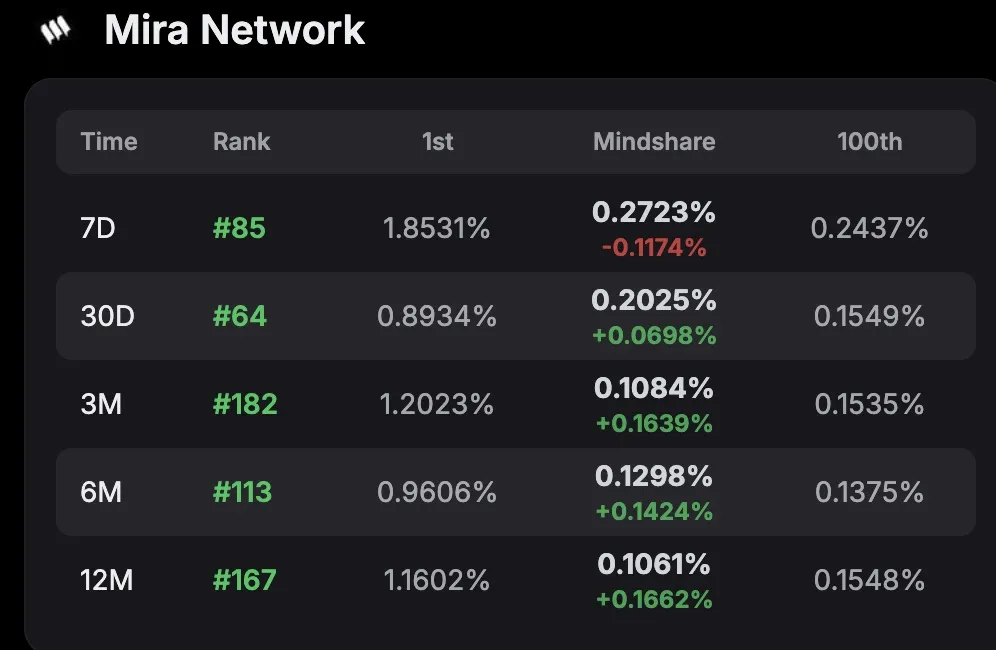Select the 7D time row
996x650 pixels.
(x=98, y=229)
